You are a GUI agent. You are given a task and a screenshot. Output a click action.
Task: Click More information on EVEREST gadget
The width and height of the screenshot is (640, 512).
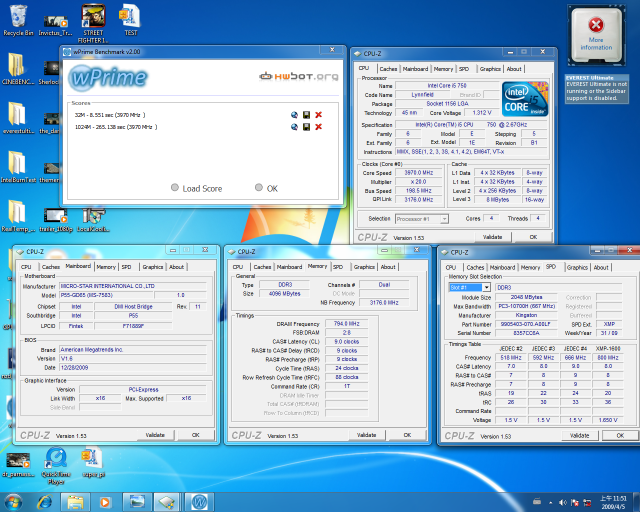pyautogui.click(x=596, y=44)
